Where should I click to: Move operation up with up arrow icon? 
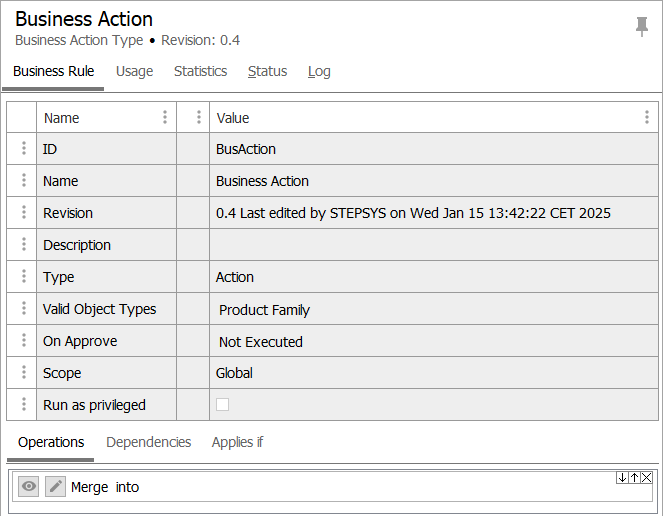coord(634,478)
